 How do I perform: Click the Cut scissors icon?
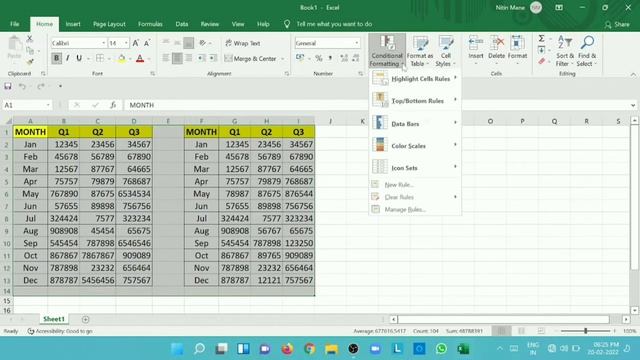point(29,39)
